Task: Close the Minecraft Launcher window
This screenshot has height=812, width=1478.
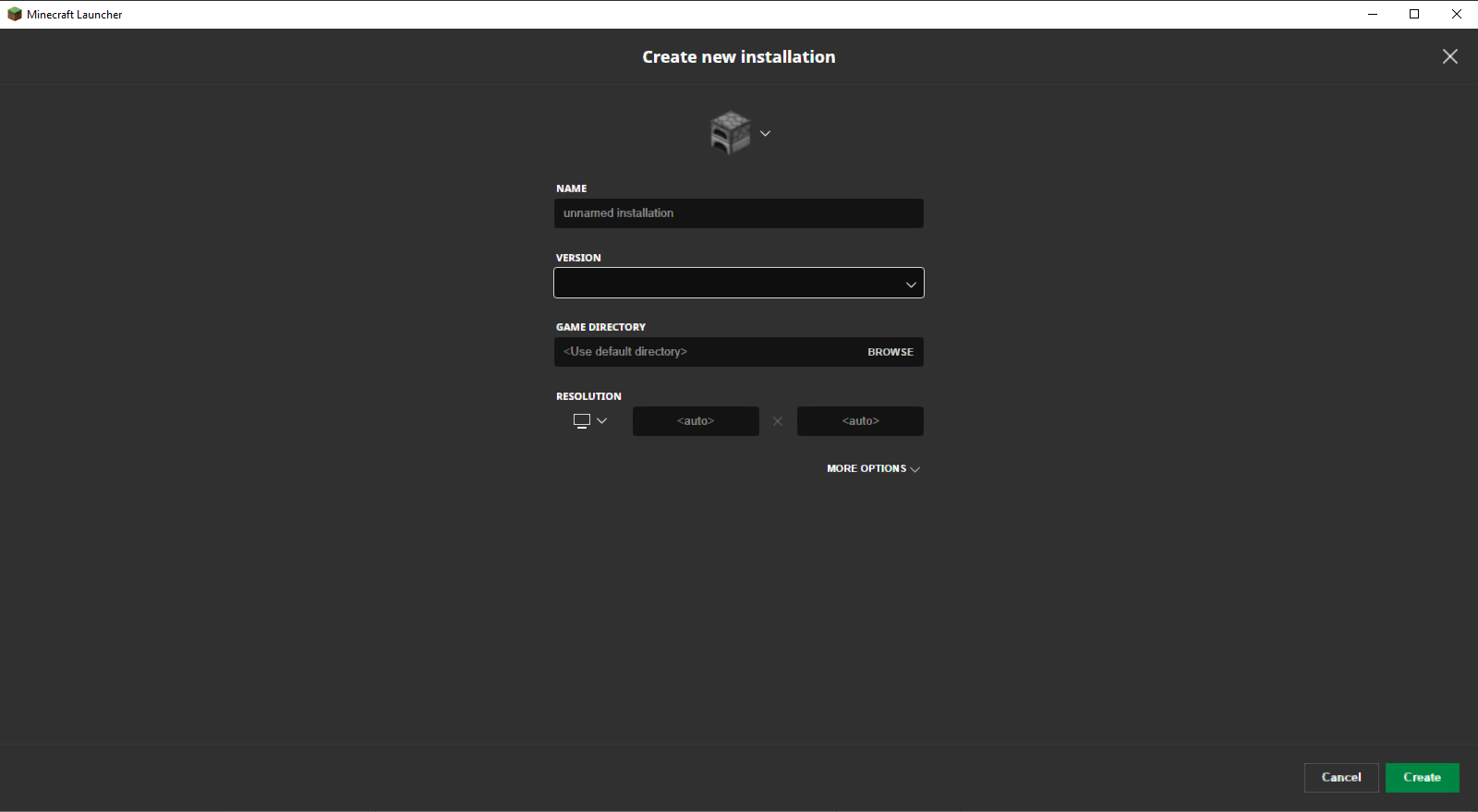Action: click(x=1457, y=14)
